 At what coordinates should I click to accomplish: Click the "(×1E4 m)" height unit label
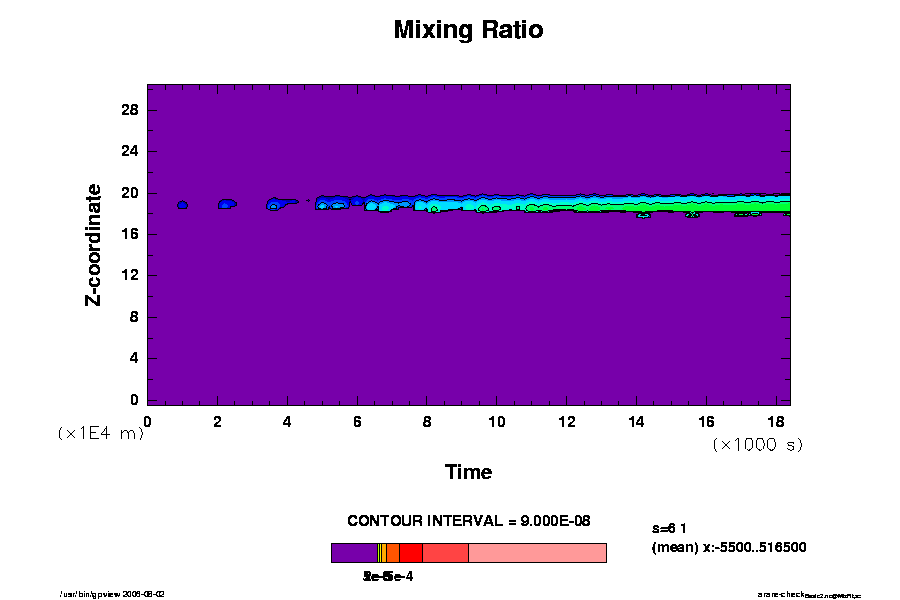pos(100,433)
